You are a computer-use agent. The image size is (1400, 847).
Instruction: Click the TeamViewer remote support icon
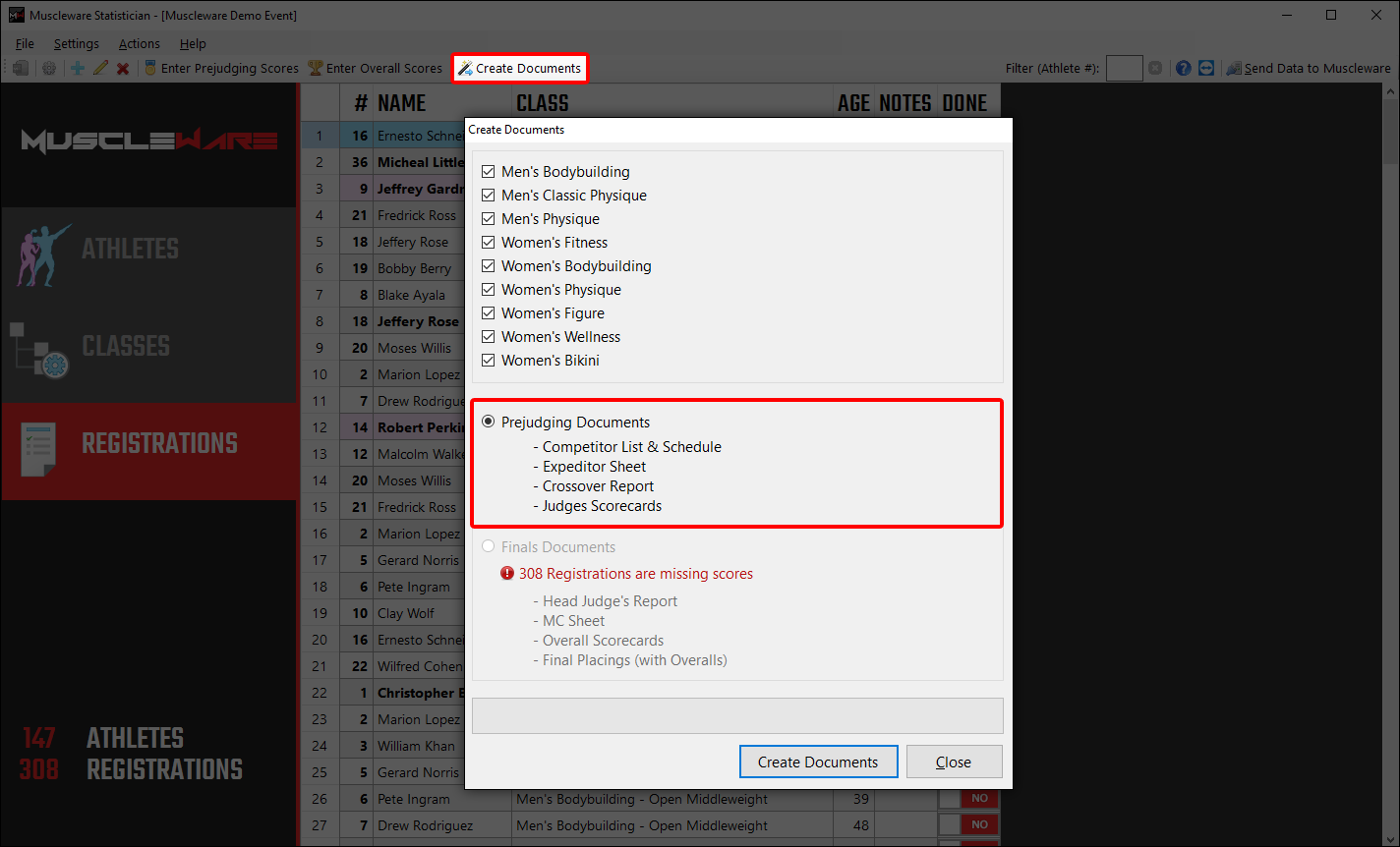coord(1206,68)
